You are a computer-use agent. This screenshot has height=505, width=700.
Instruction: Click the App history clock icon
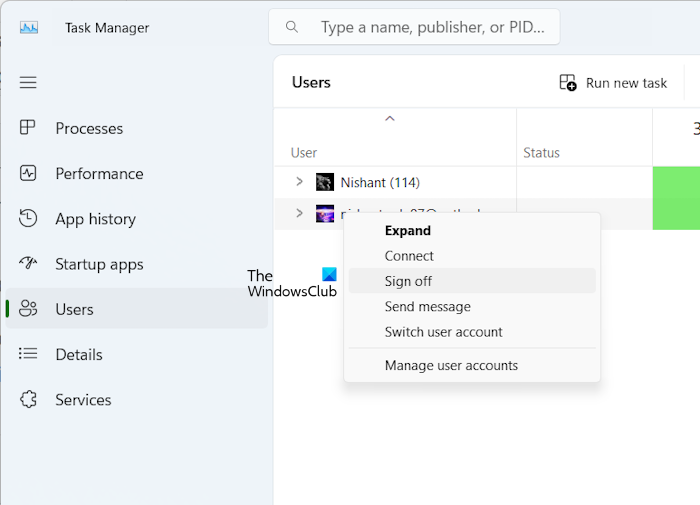click(28, 218)
